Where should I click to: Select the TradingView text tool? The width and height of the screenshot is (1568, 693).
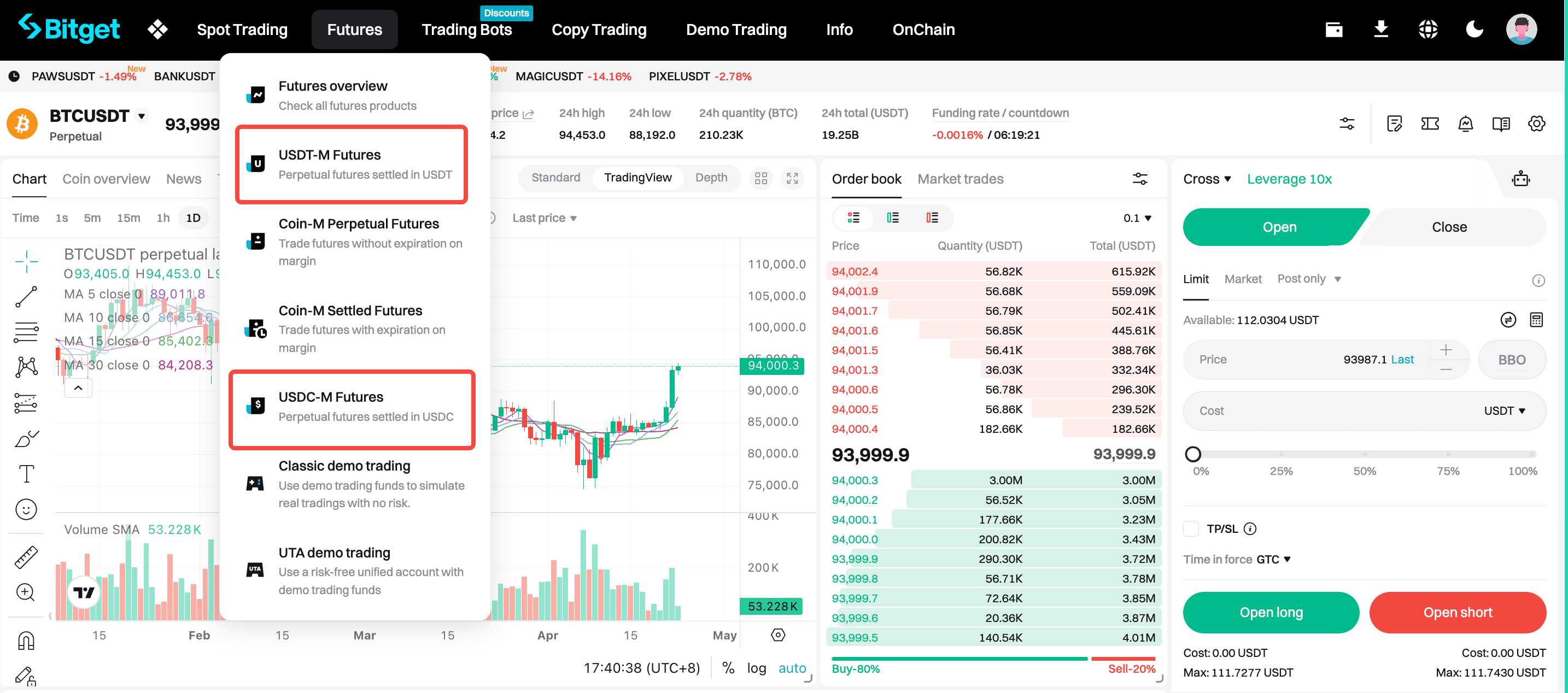[26, 474]
